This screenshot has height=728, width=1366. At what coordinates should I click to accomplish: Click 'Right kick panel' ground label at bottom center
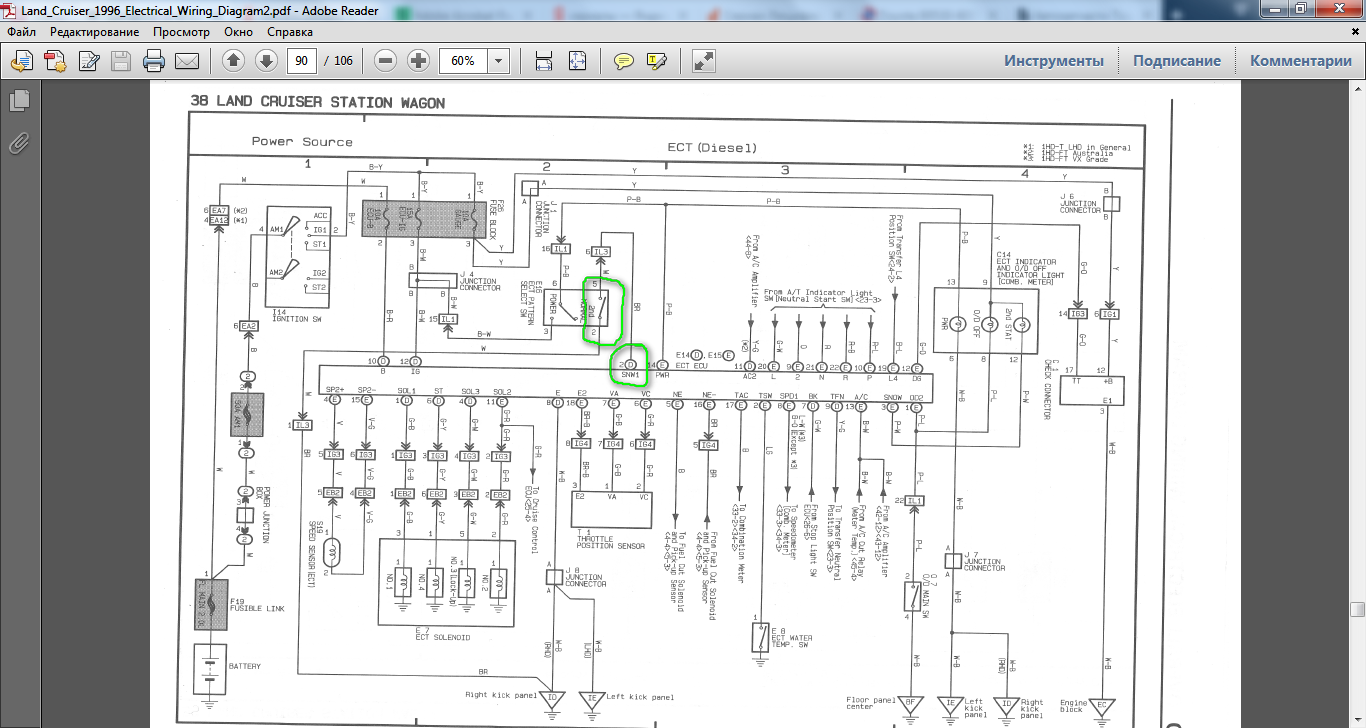tap(500, 695)
